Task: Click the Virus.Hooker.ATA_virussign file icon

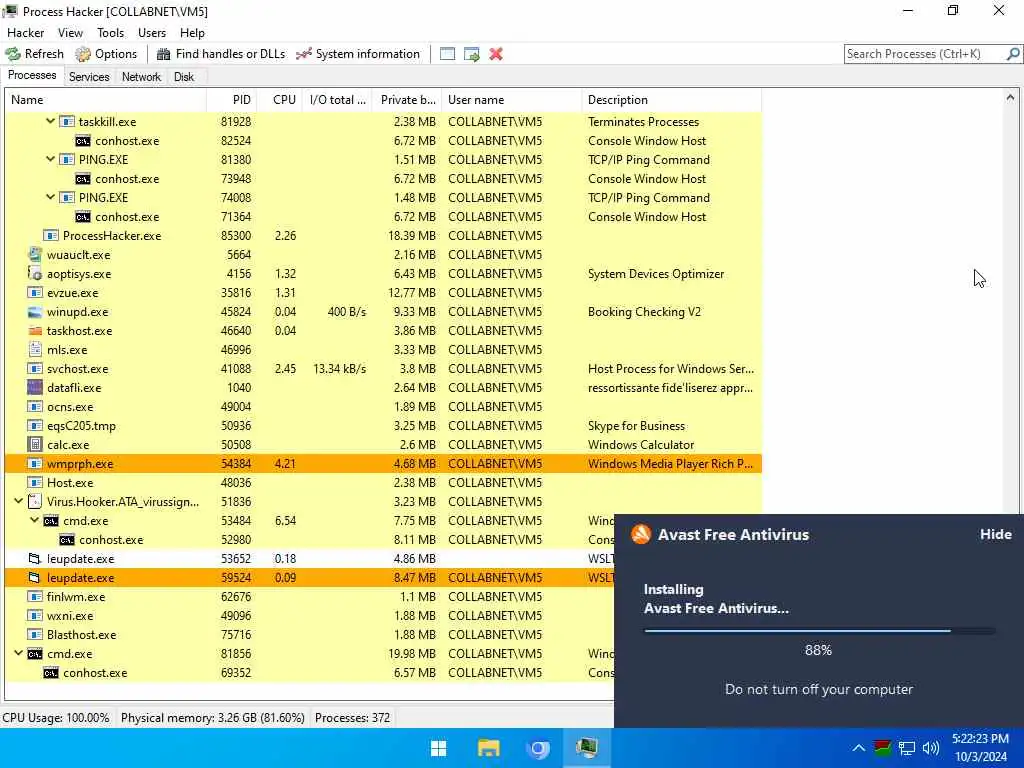Action: coord(35,502)
